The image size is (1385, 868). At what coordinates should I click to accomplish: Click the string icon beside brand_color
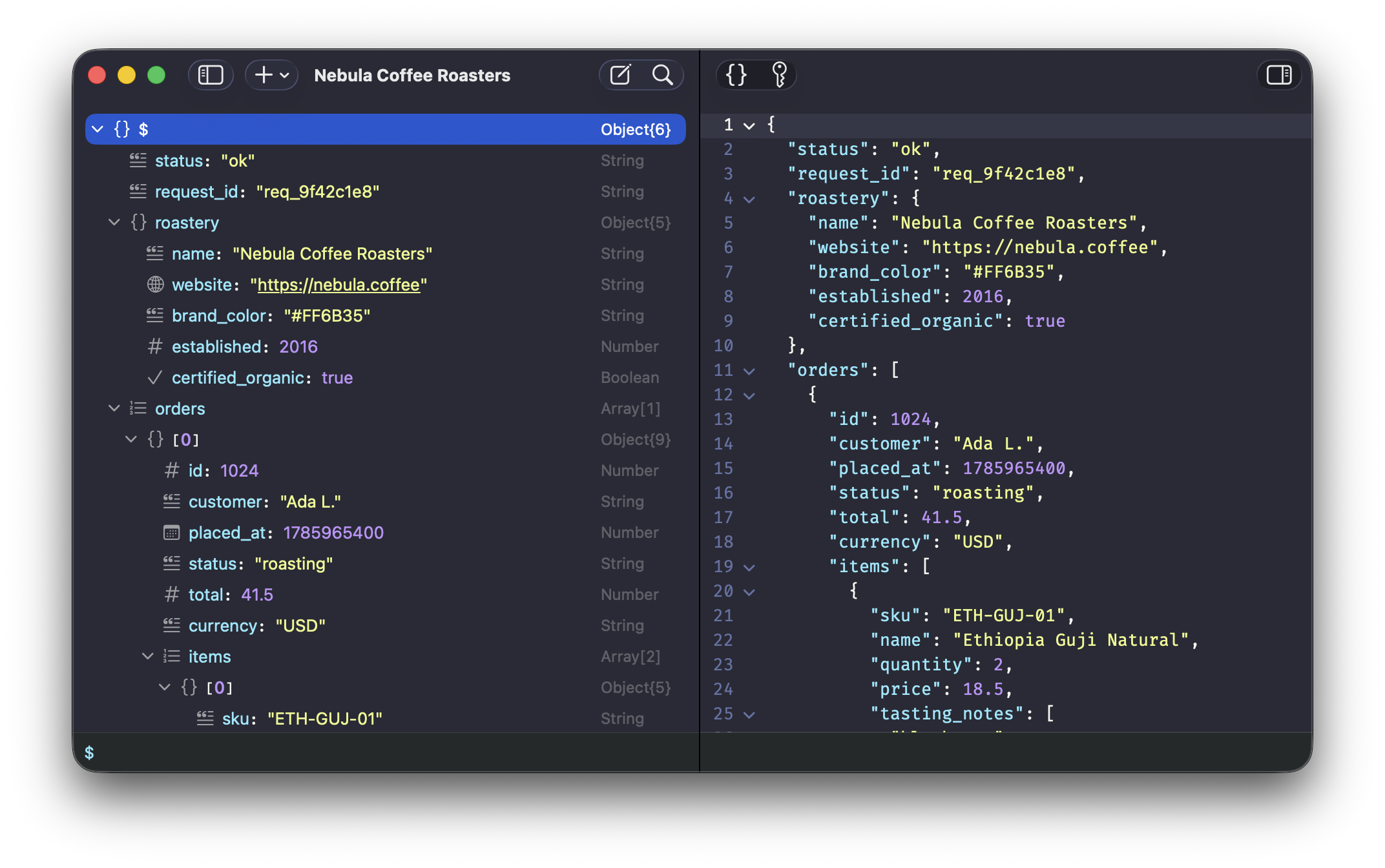click(155, 315)
